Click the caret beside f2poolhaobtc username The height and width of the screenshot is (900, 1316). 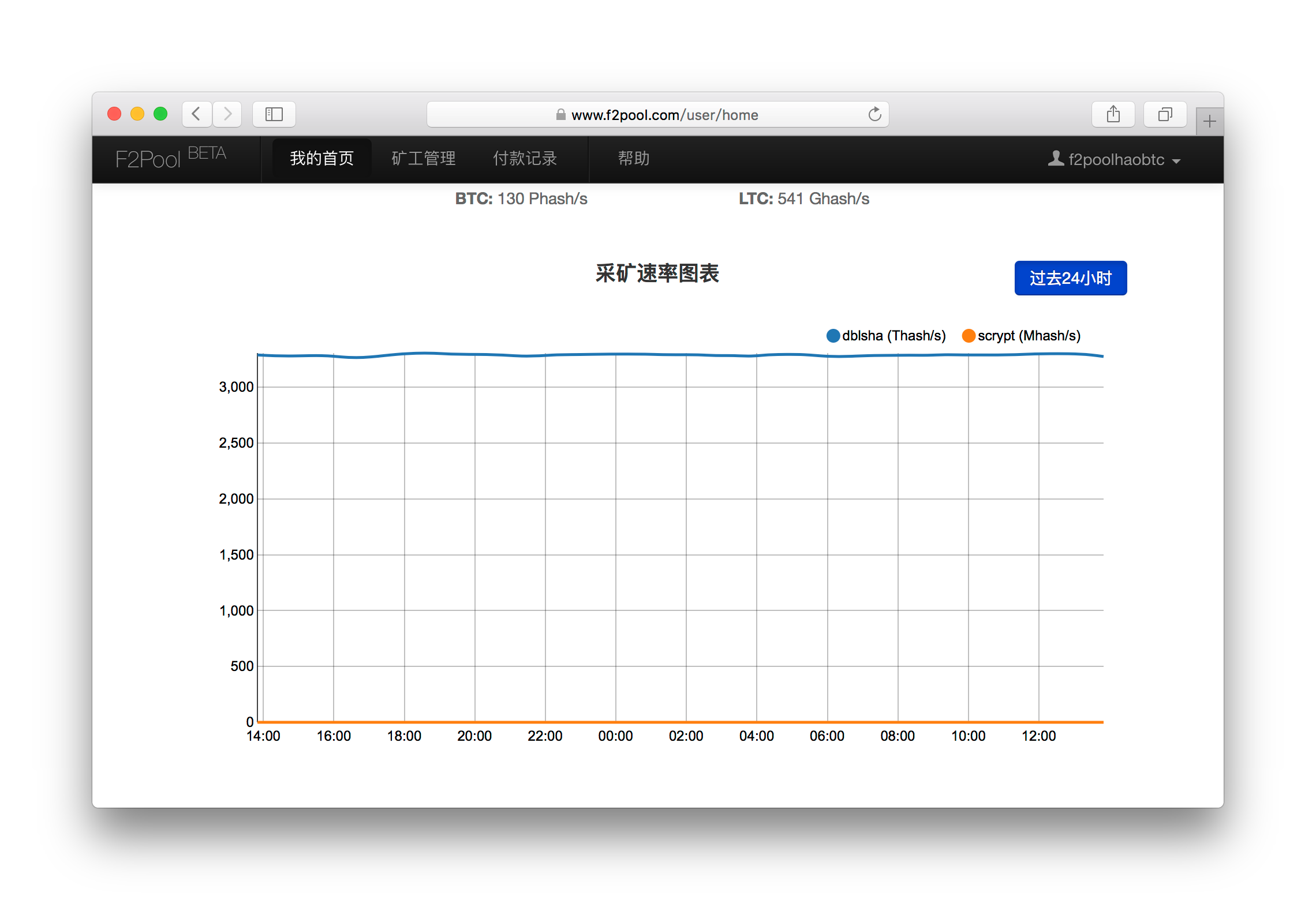[1176, 161]
